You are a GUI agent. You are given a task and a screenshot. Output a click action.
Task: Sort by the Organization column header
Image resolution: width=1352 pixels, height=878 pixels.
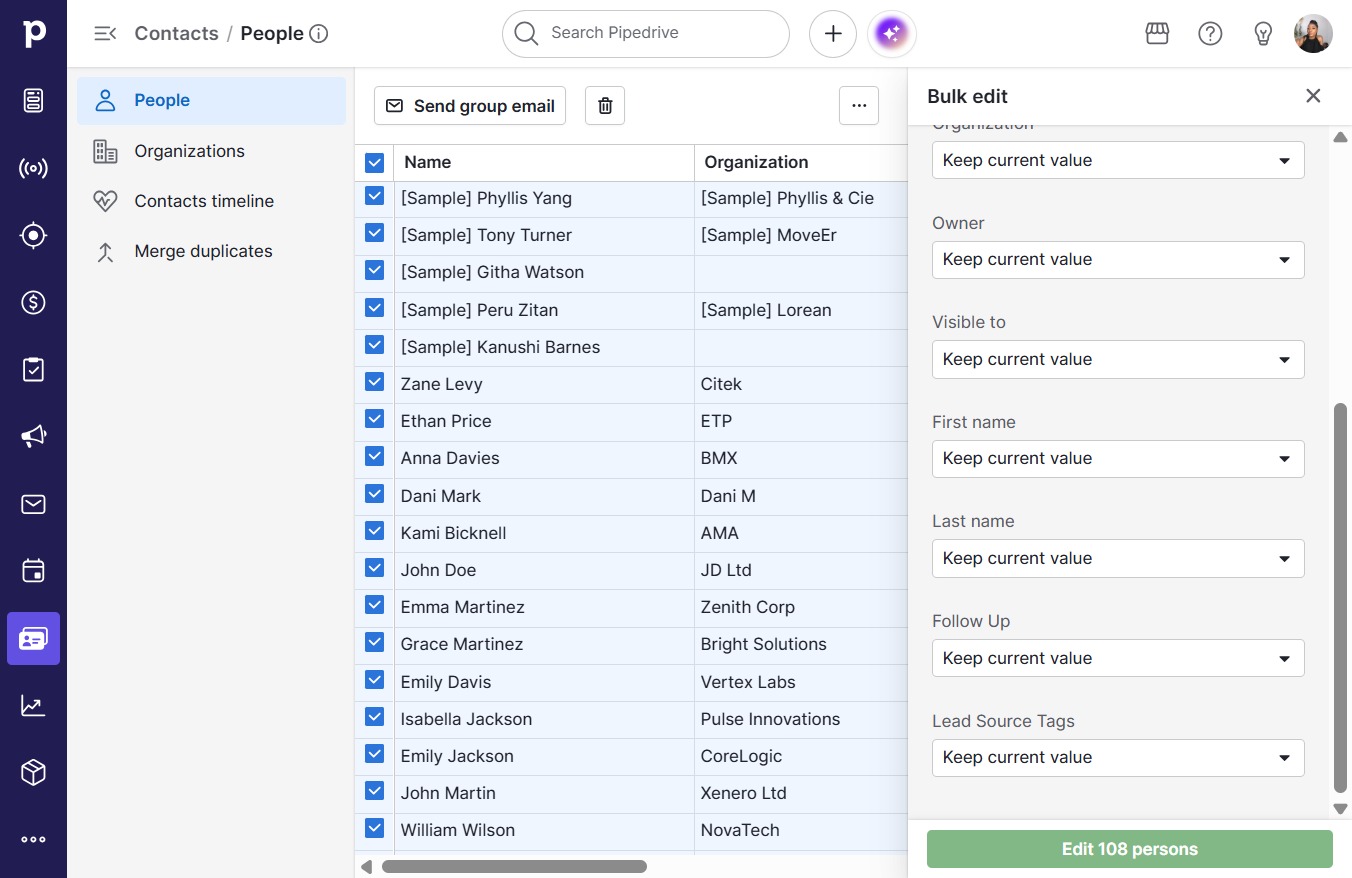(x=756, y=162)
